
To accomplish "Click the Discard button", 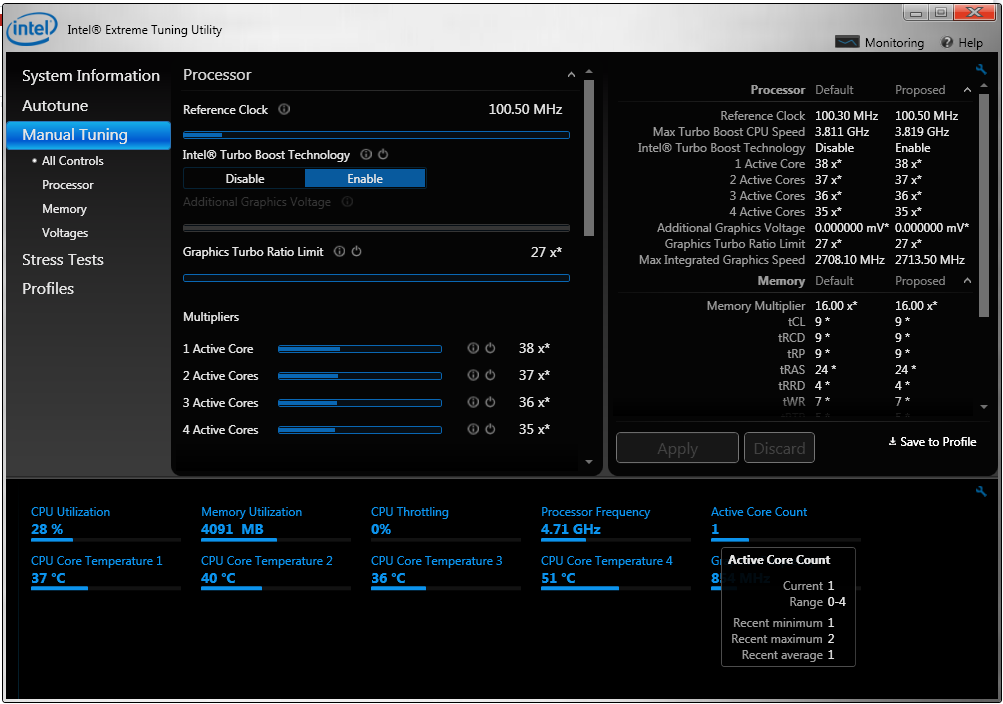I will tap(779, 448).
